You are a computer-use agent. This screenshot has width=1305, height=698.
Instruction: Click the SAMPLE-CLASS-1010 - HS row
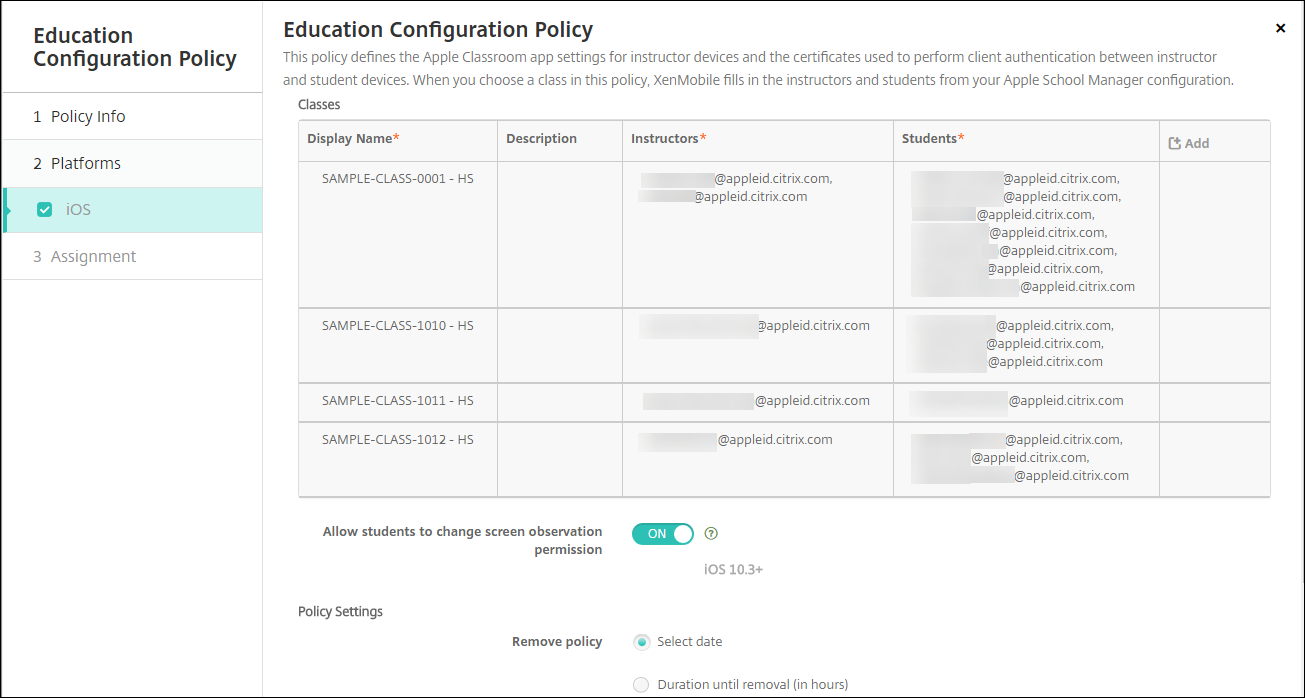397,326
